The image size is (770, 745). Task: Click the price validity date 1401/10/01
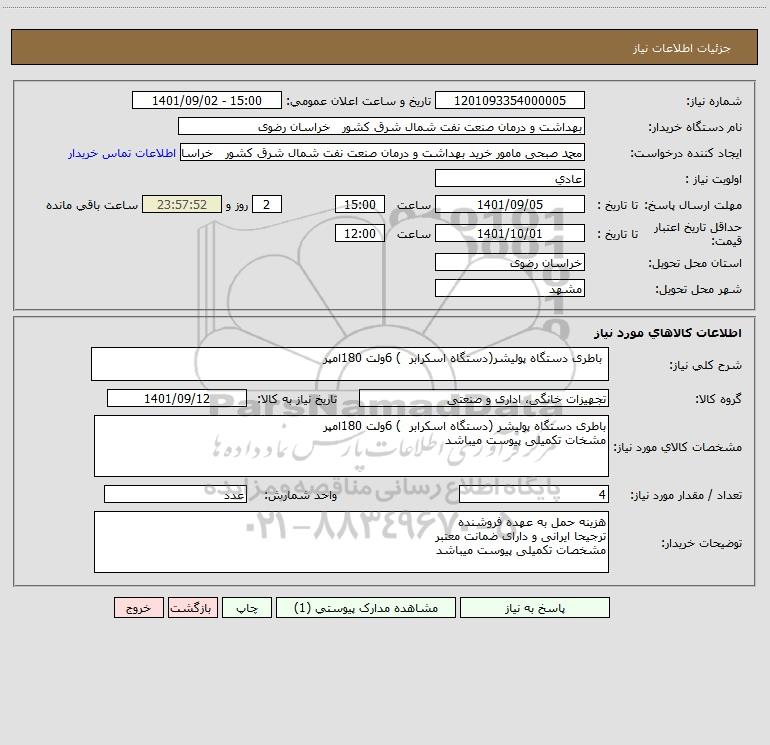click(510, 233)
